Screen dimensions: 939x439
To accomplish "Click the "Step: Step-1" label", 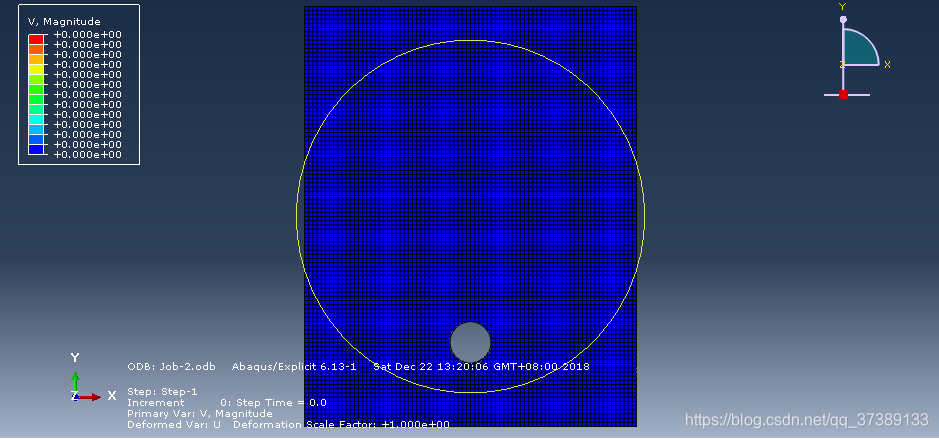I will point(162,391).
